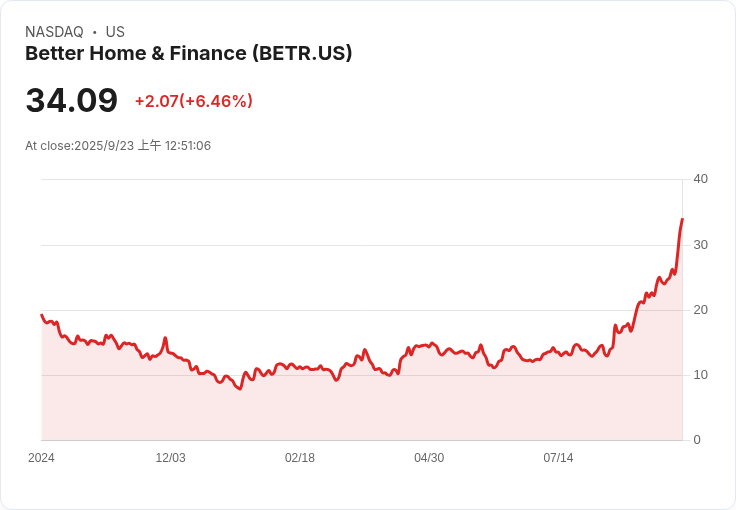Click the US market label
Screen dimensions: 736x510
[115, 32]
